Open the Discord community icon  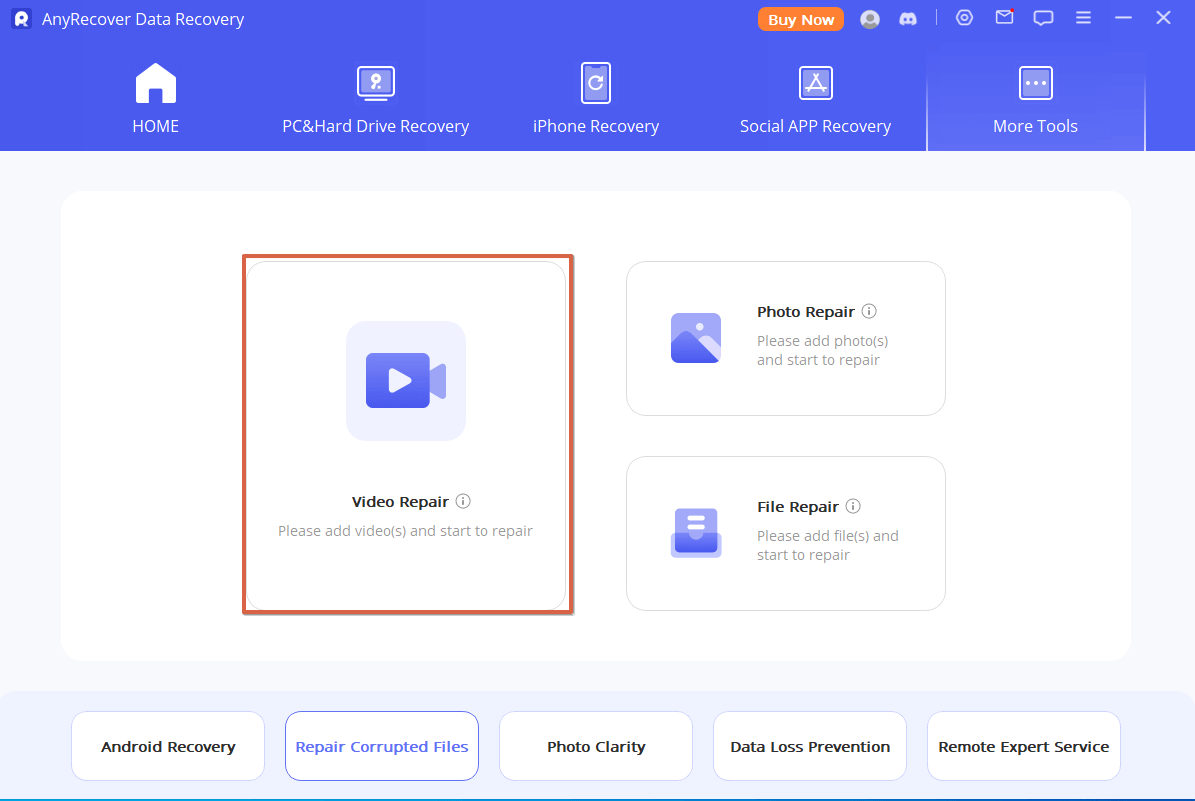coord(908,19)
